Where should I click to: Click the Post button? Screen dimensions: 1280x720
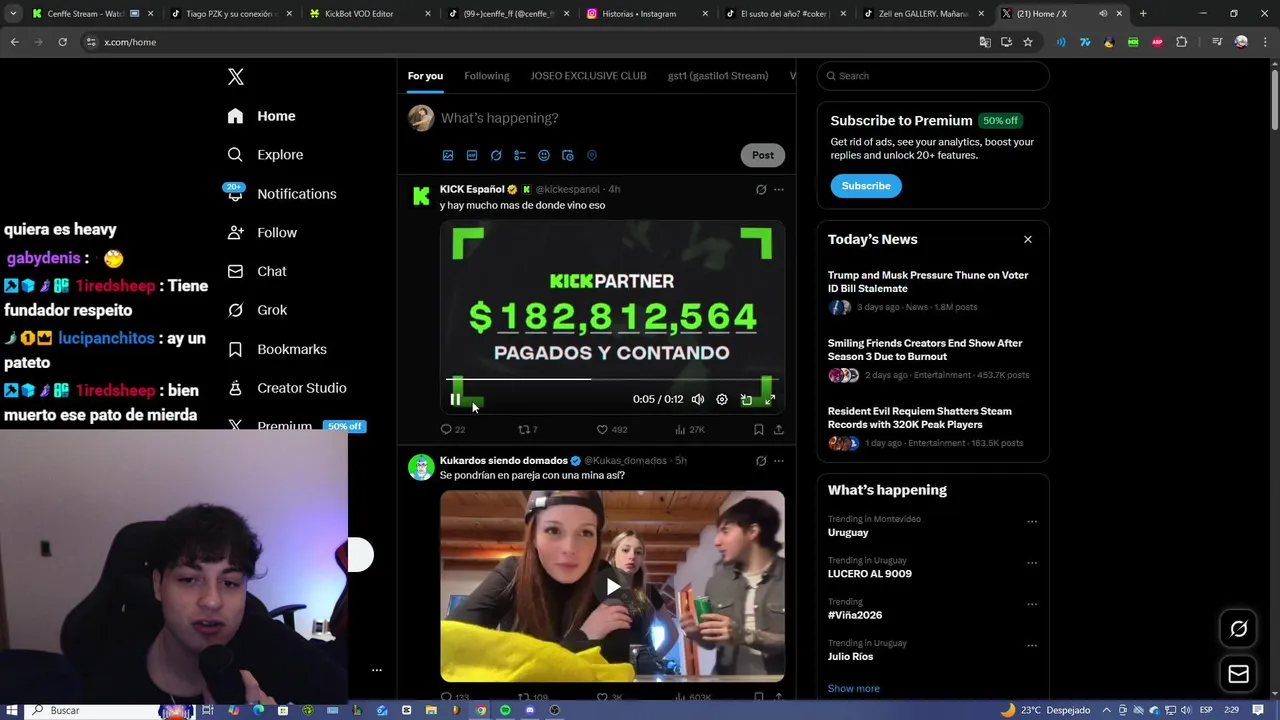point(763,155)
